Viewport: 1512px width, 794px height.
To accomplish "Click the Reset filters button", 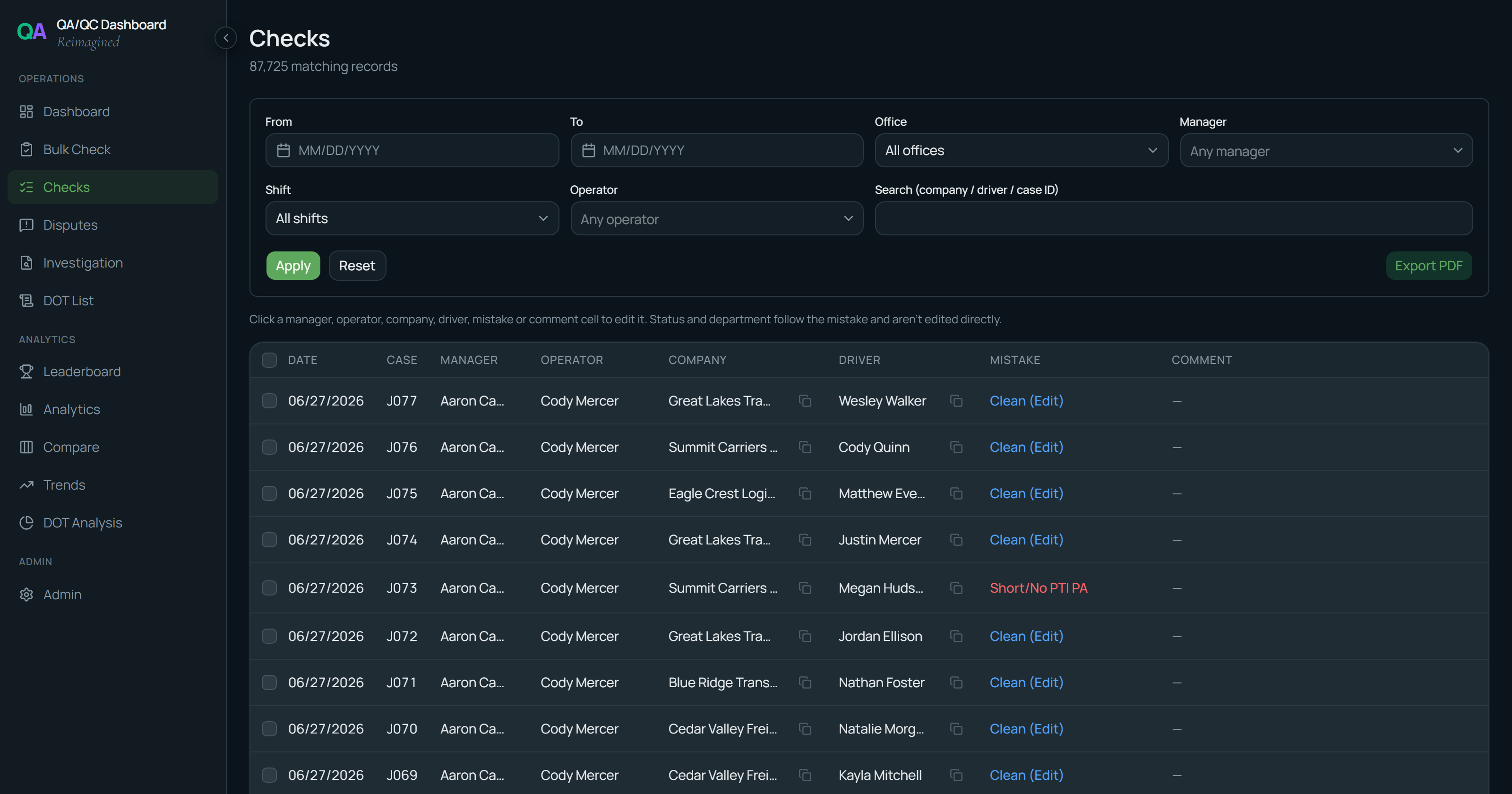I will (x=357, y=266).
